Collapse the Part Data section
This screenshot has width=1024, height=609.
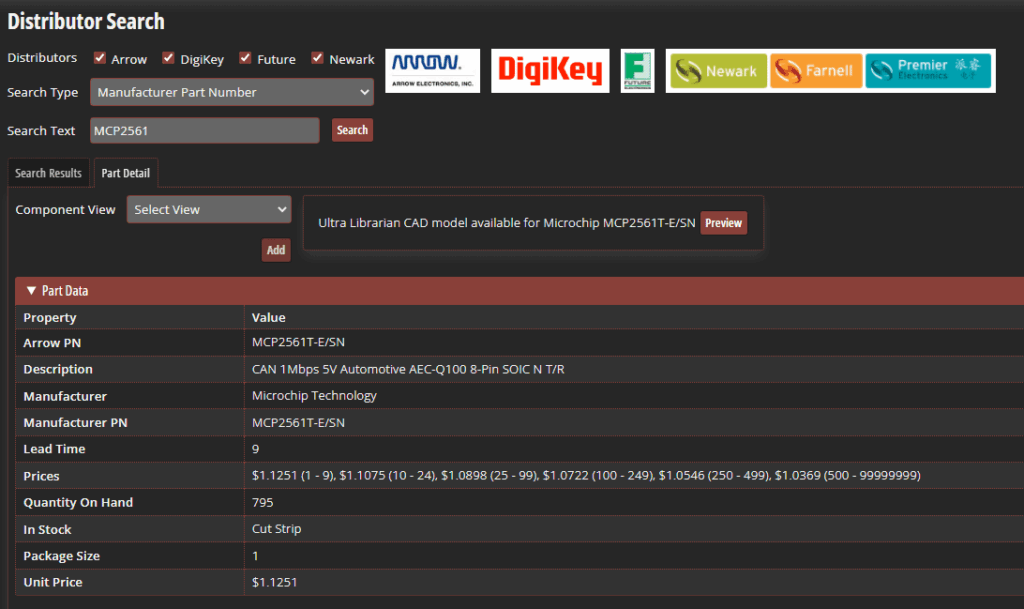click(x=31, y=290)
